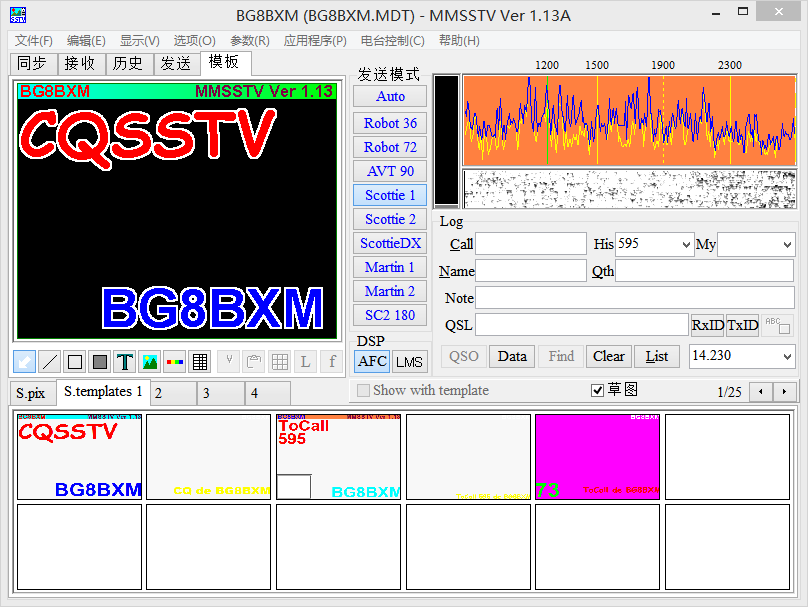Select the arrow pointer tool

(24, 362)
